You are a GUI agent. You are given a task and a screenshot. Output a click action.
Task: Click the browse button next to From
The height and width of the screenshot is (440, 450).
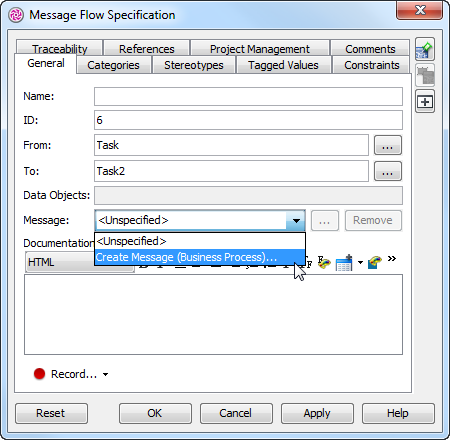click(x=388, y=145)
